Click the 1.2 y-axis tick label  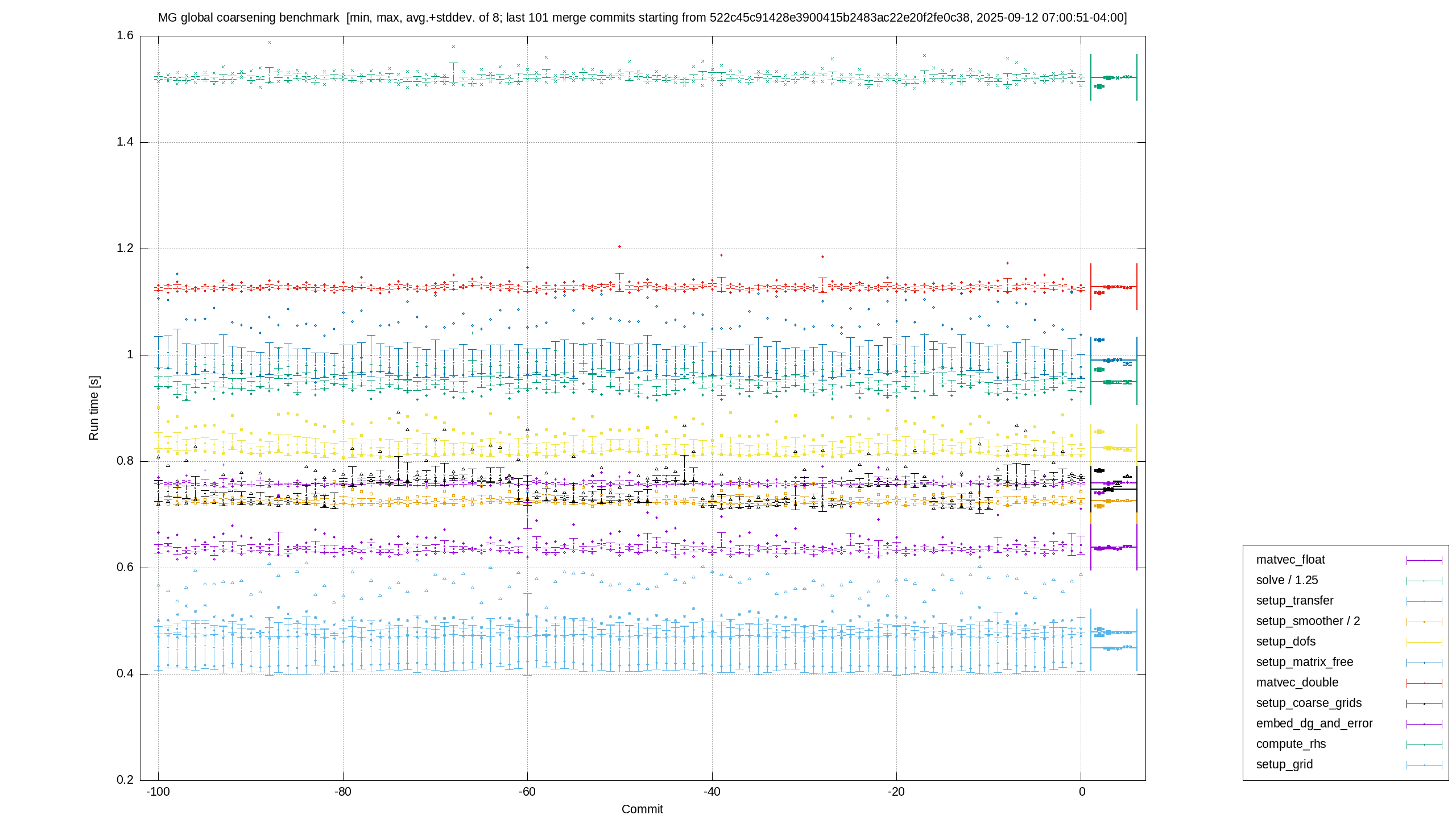(125, 249)
